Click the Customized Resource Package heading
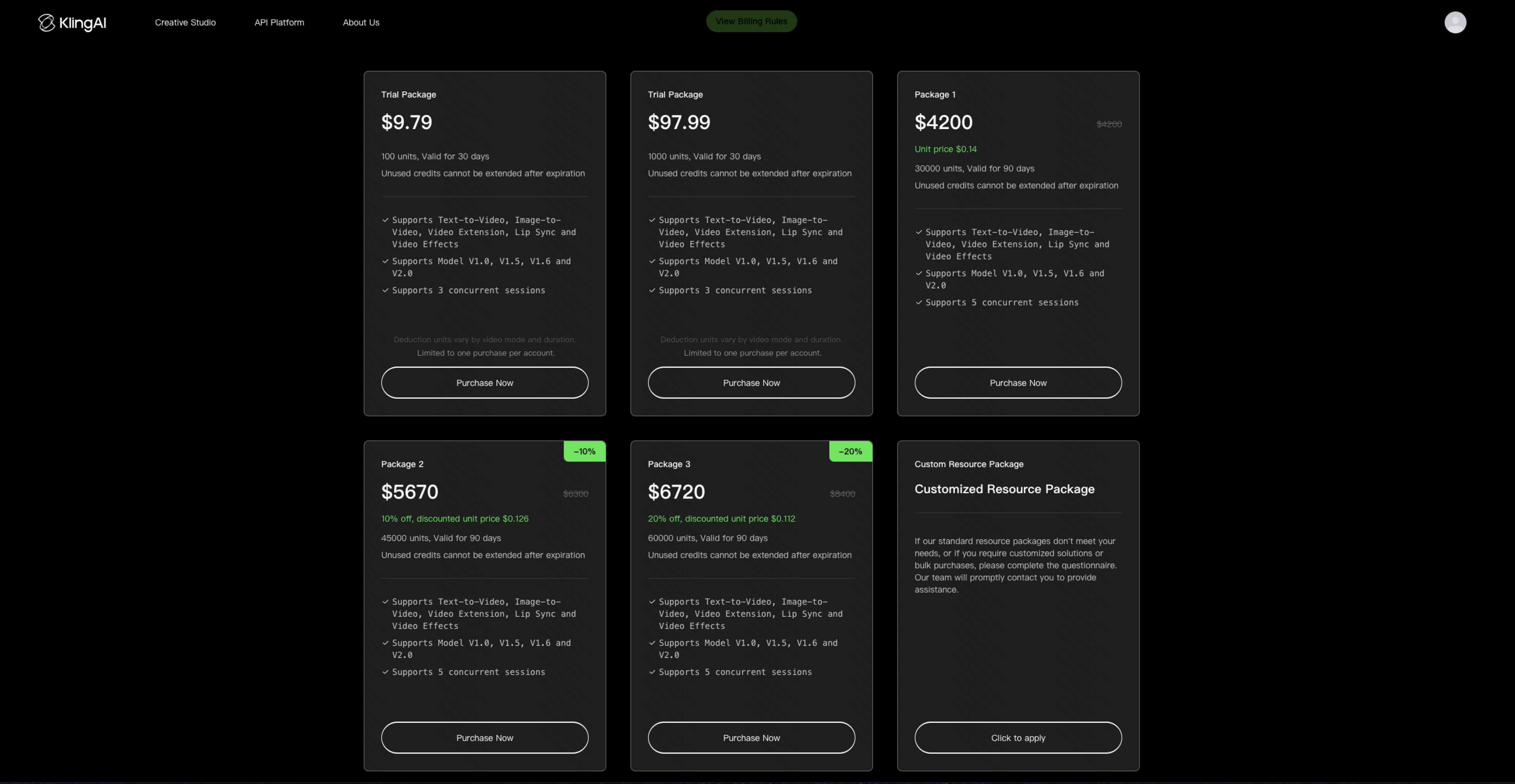Image resolution: width=1515 pixels, height=784 pixels. [1004, 489]
